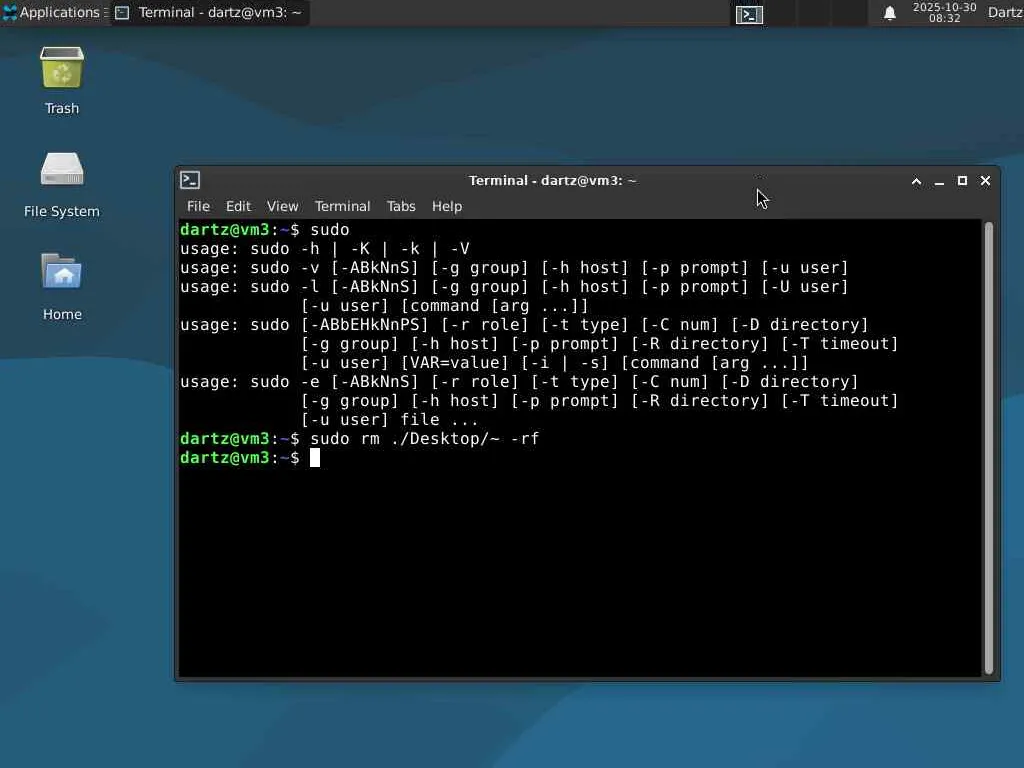Open the Edit menu in Terminal
This screenshot has height=768, width=1024.
(238, 206)
